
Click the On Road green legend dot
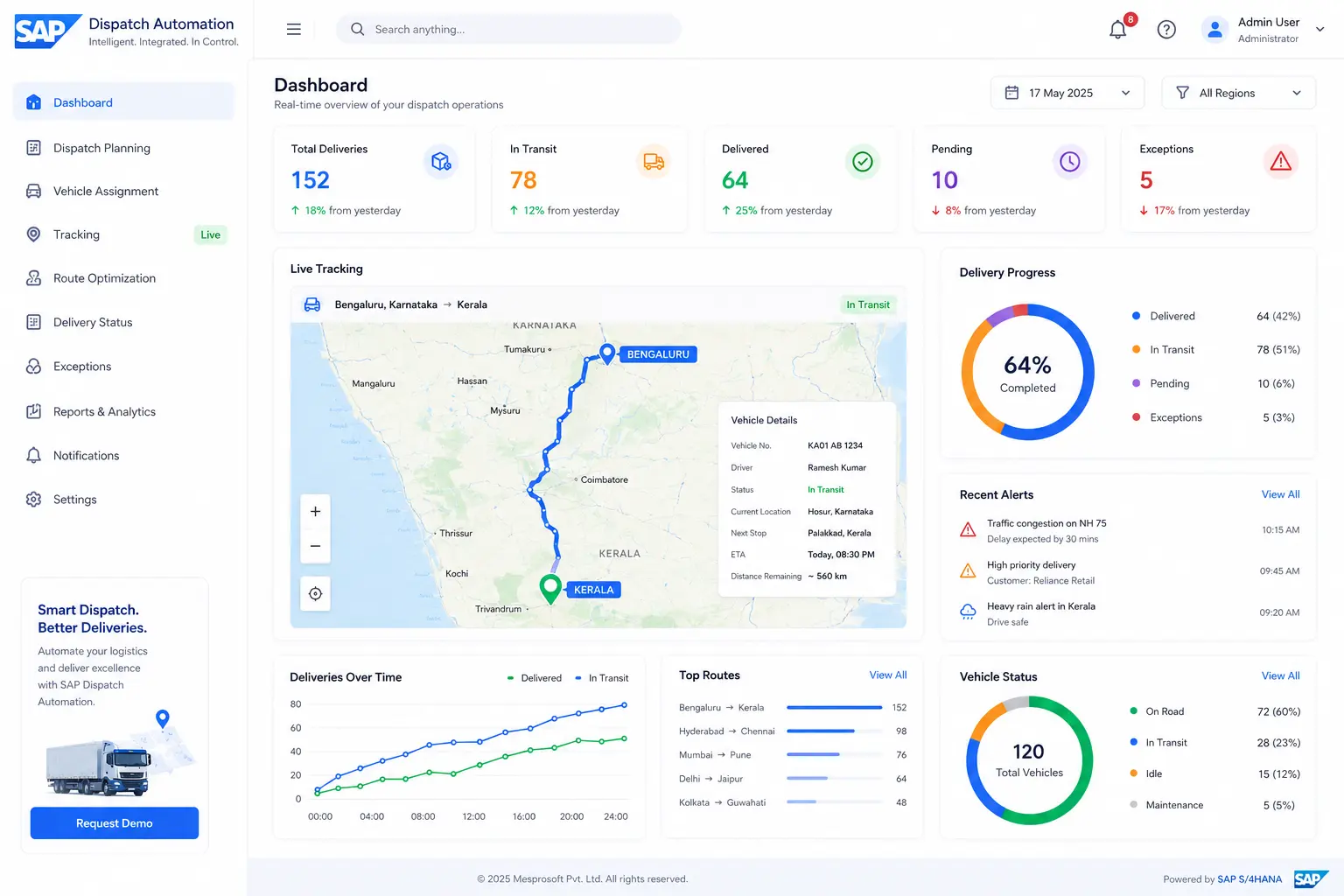1134,711
